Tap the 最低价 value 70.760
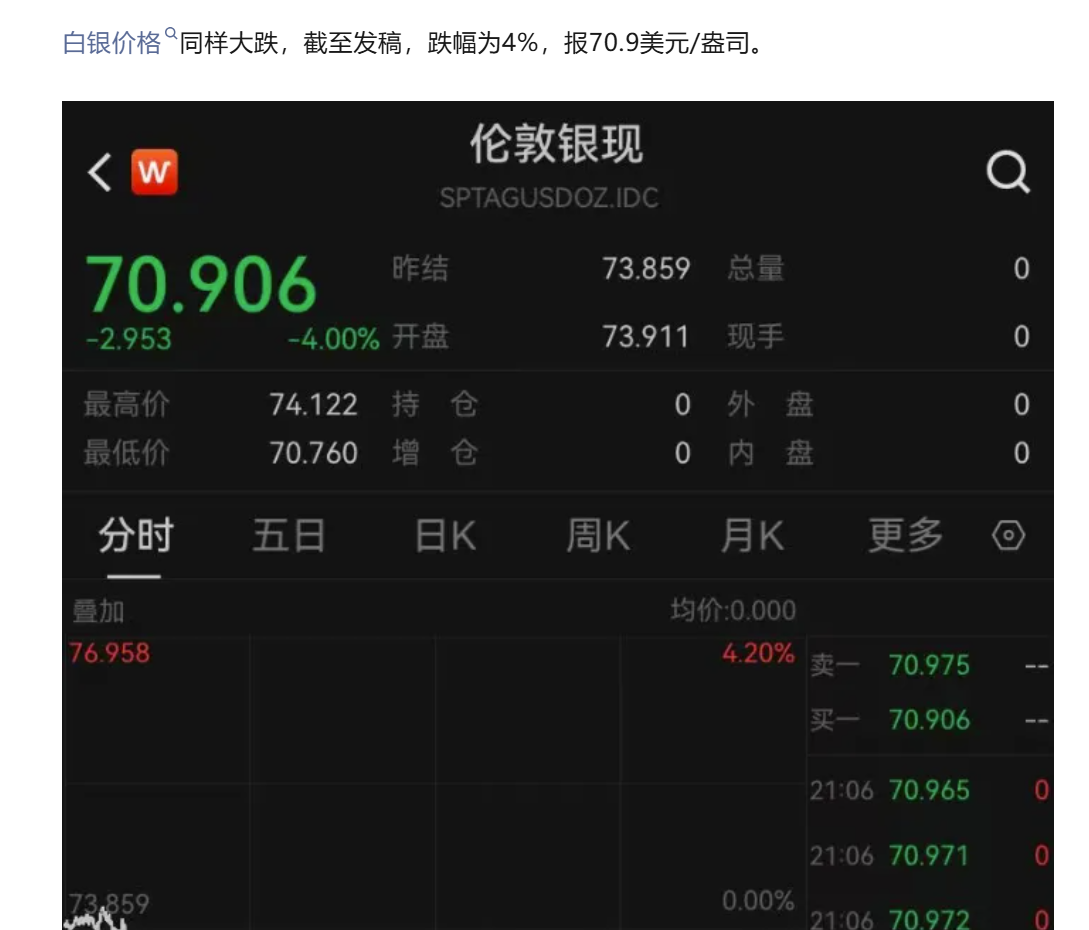The width and height of the screenshot is (1089, 930). point(313,453)
